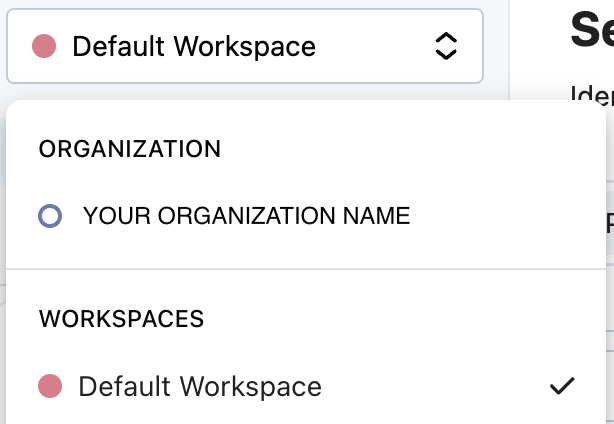
Task: Click blank space inside selector before the chevron
Action: pyautogui.click(x=372, y=46)
